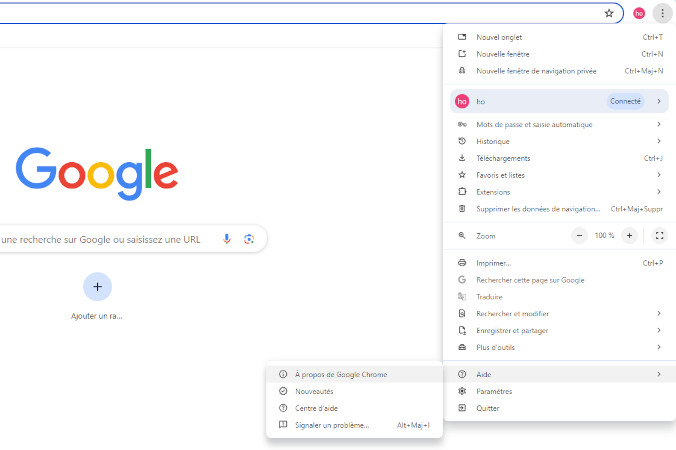The width and height of the screenshot is (676, 450).
Task: Click the voice search microphone icon
Action: (x=227, y=239)
